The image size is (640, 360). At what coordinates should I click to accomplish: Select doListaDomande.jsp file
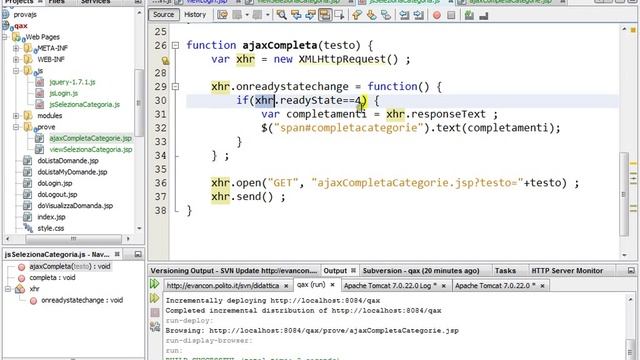68,161
